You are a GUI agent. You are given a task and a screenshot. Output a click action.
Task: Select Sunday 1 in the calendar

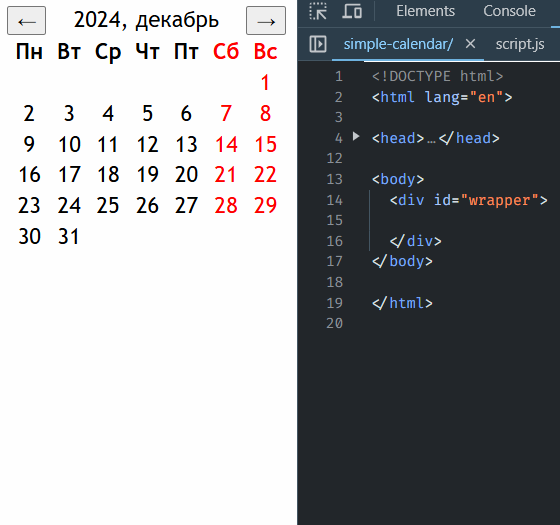click(265, 82)
